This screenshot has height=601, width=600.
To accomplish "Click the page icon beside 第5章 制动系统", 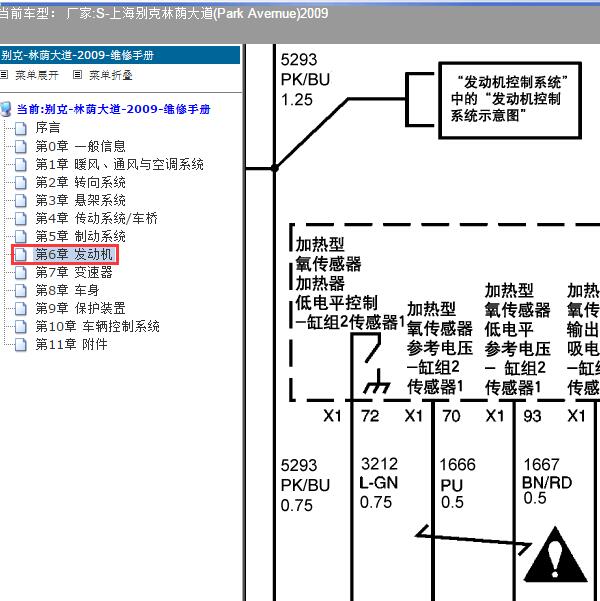I will click(x=21, y=236).
